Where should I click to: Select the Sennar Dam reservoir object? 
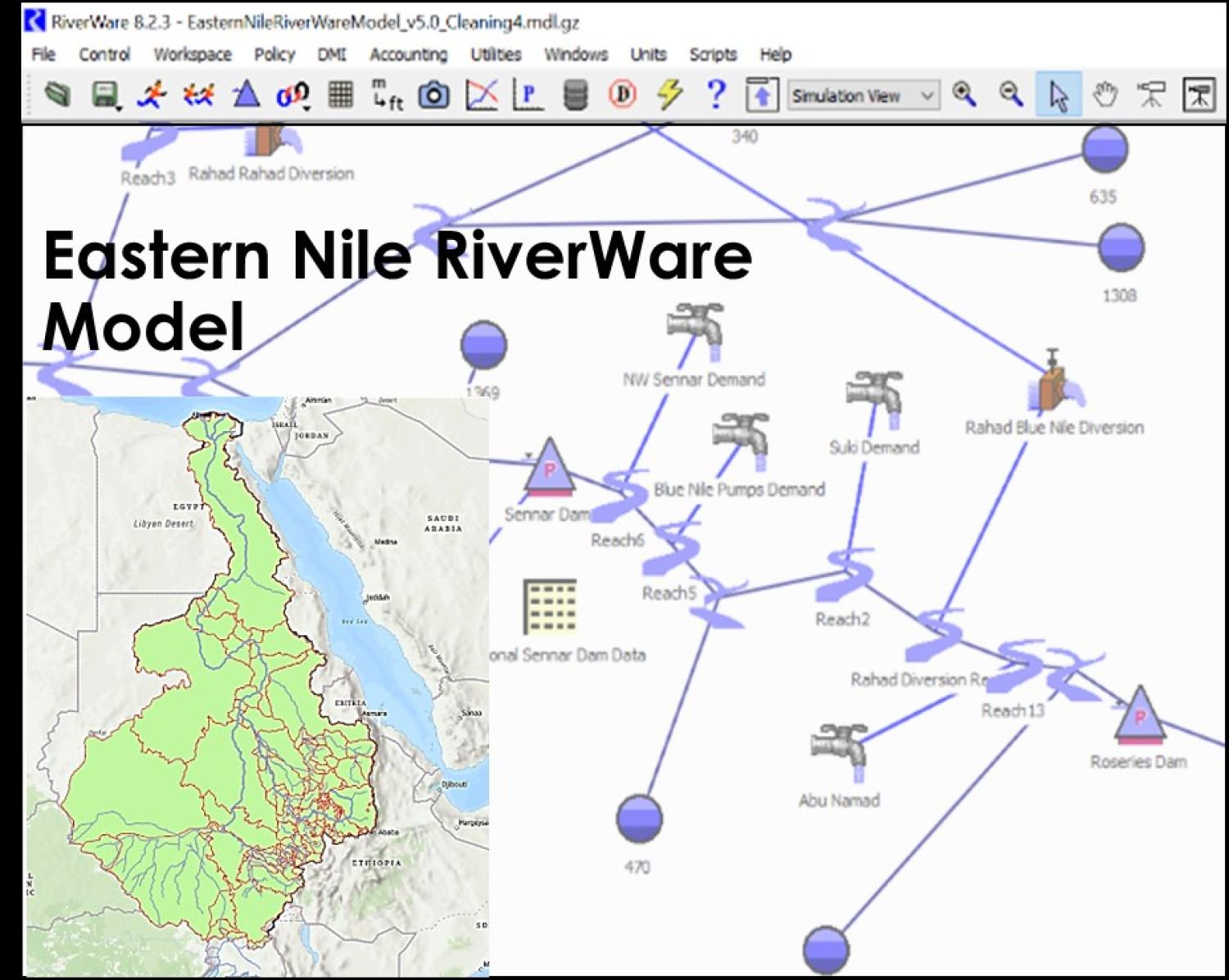tap(549, 468)
